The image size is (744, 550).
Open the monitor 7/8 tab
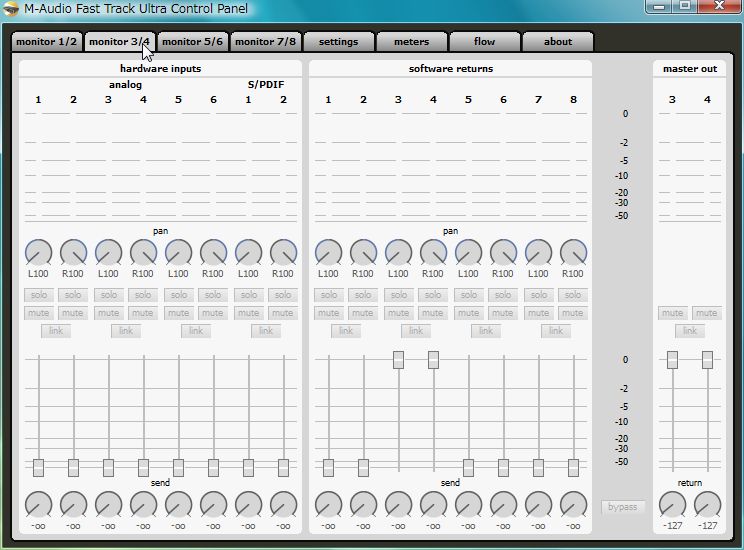click(266, 42)
